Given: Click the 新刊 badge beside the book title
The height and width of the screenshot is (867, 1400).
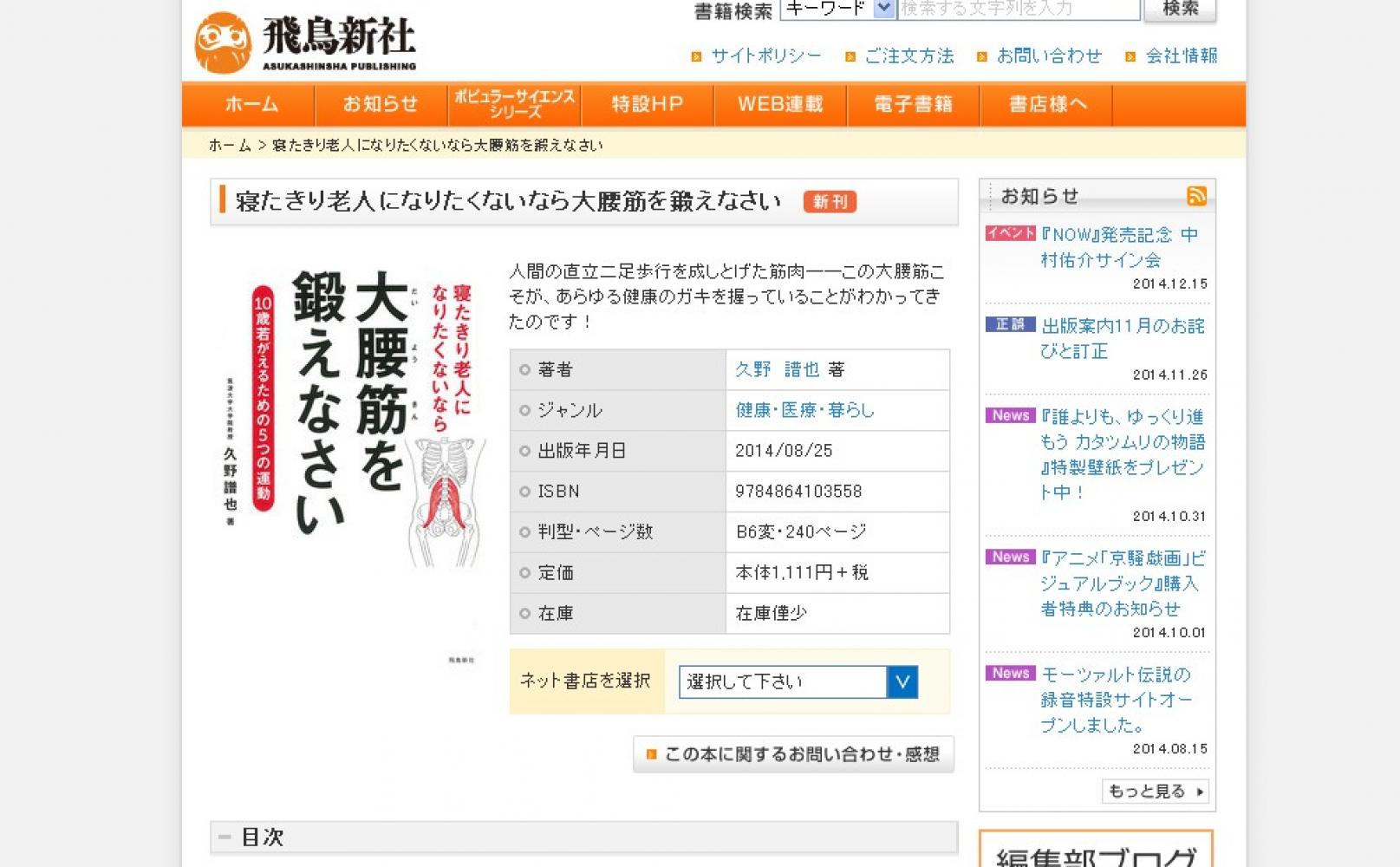Looking at the screenshot, I should coord(830,202).
